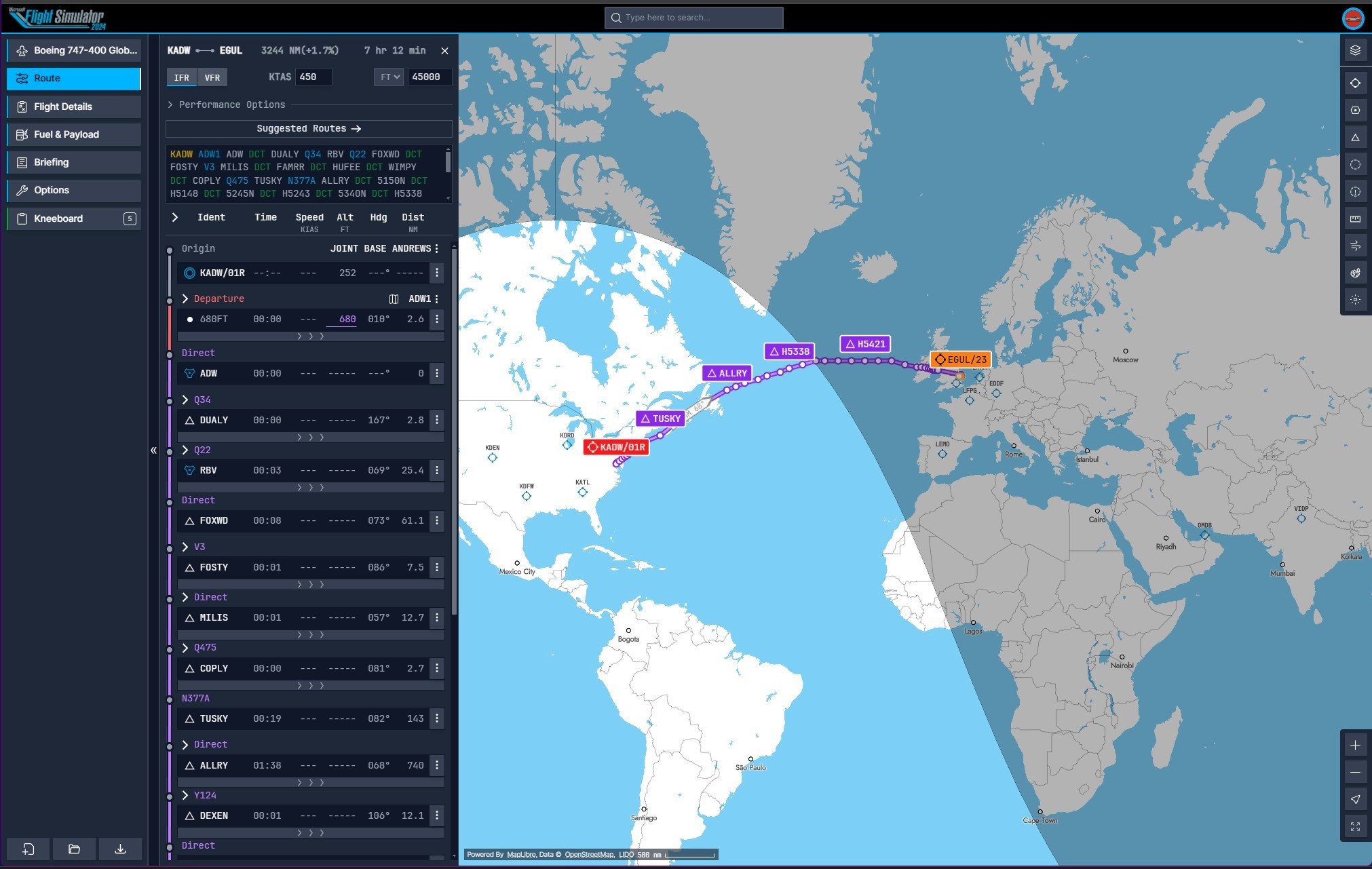The height and width of the screenshot is (869, 1372).
Task: Expand the Departure segment
Action: pyautogui.click(x=185, y=299)
